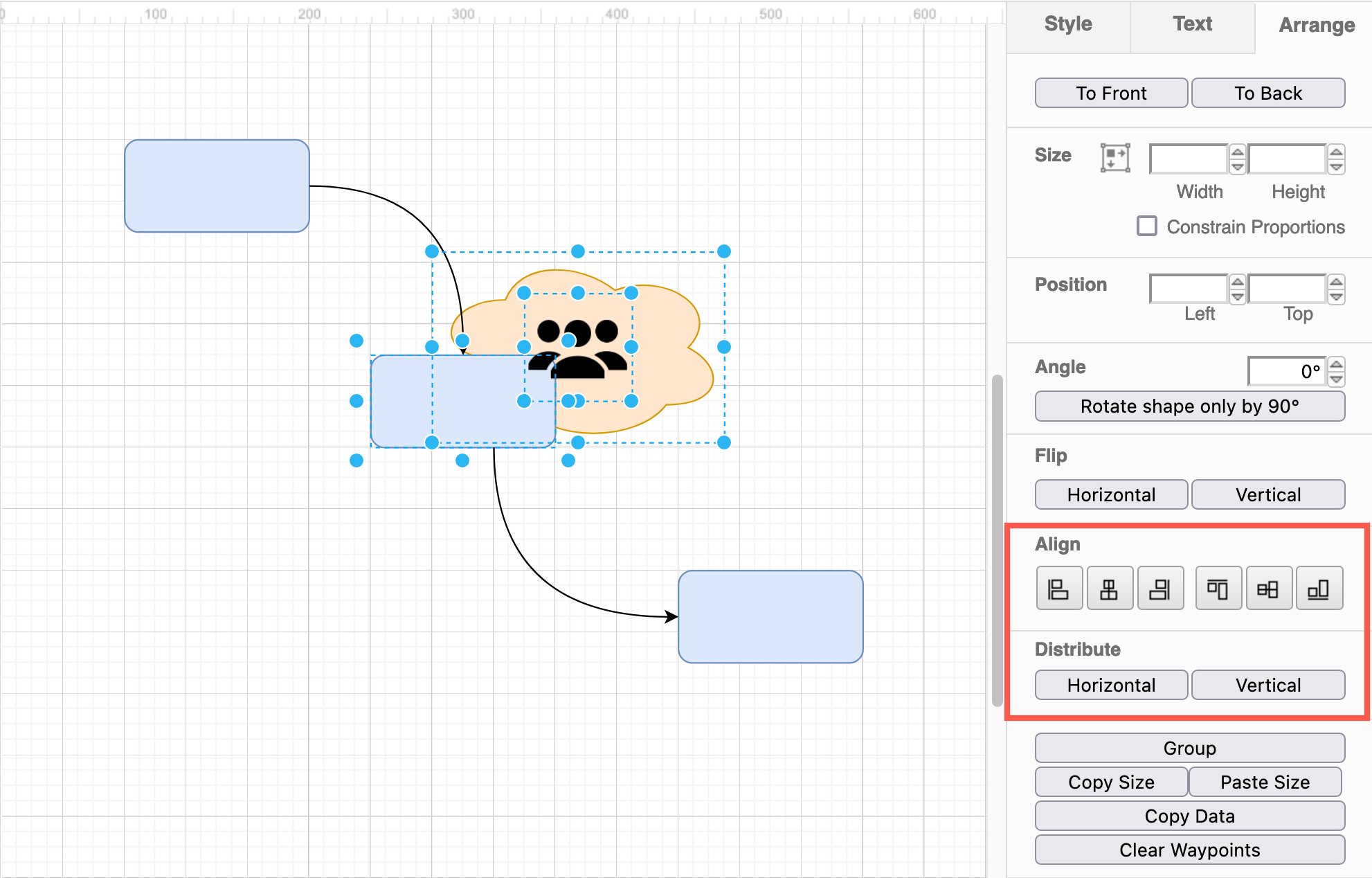Toggle vertical flip for selection
This screenshot has width=1372, height=878.
click(1268, 494)
